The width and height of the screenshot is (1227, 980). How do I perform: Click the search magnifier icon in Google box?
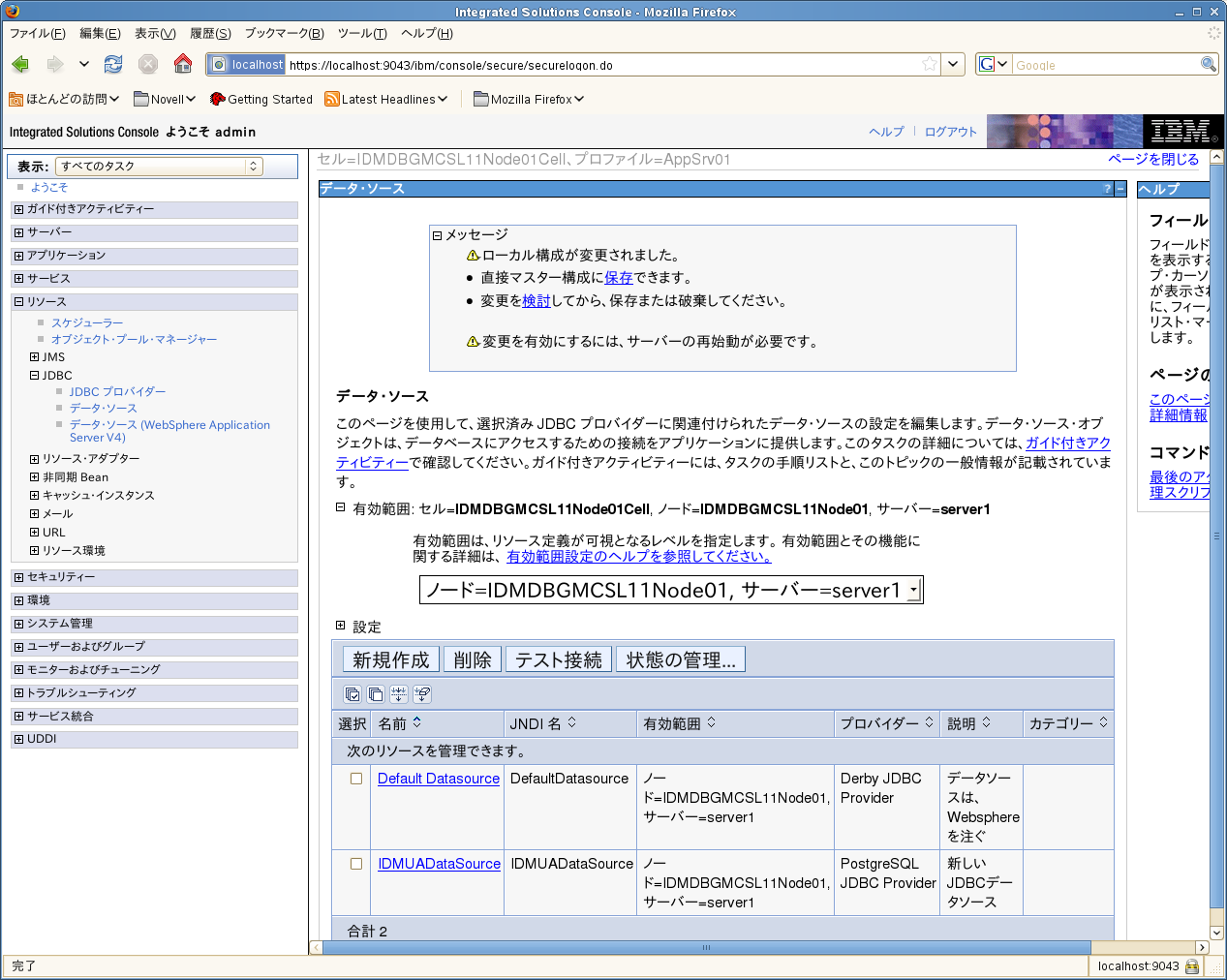1209,64
